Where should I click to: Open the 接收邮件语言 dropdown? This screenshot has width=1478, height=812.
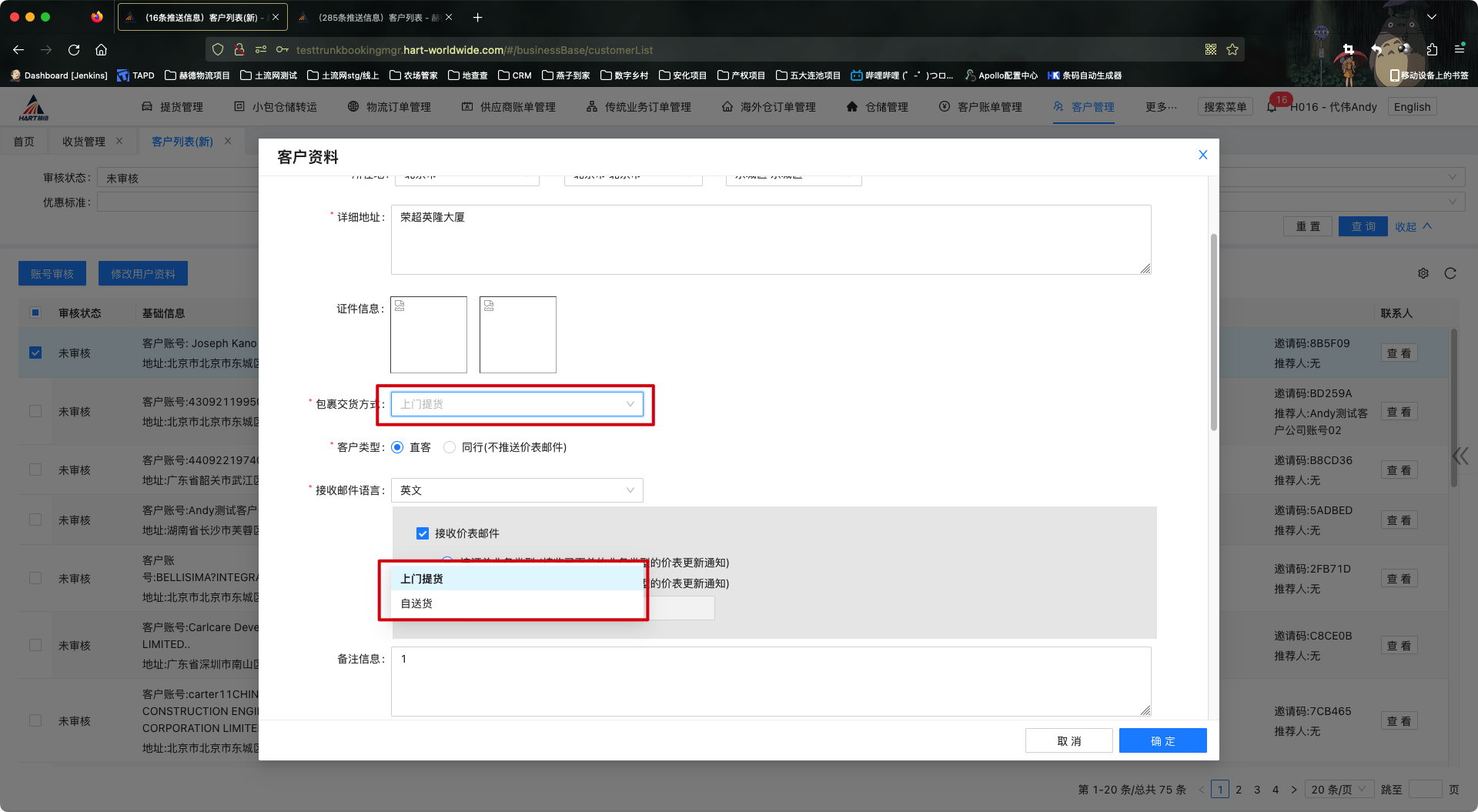tap(517, 490)
